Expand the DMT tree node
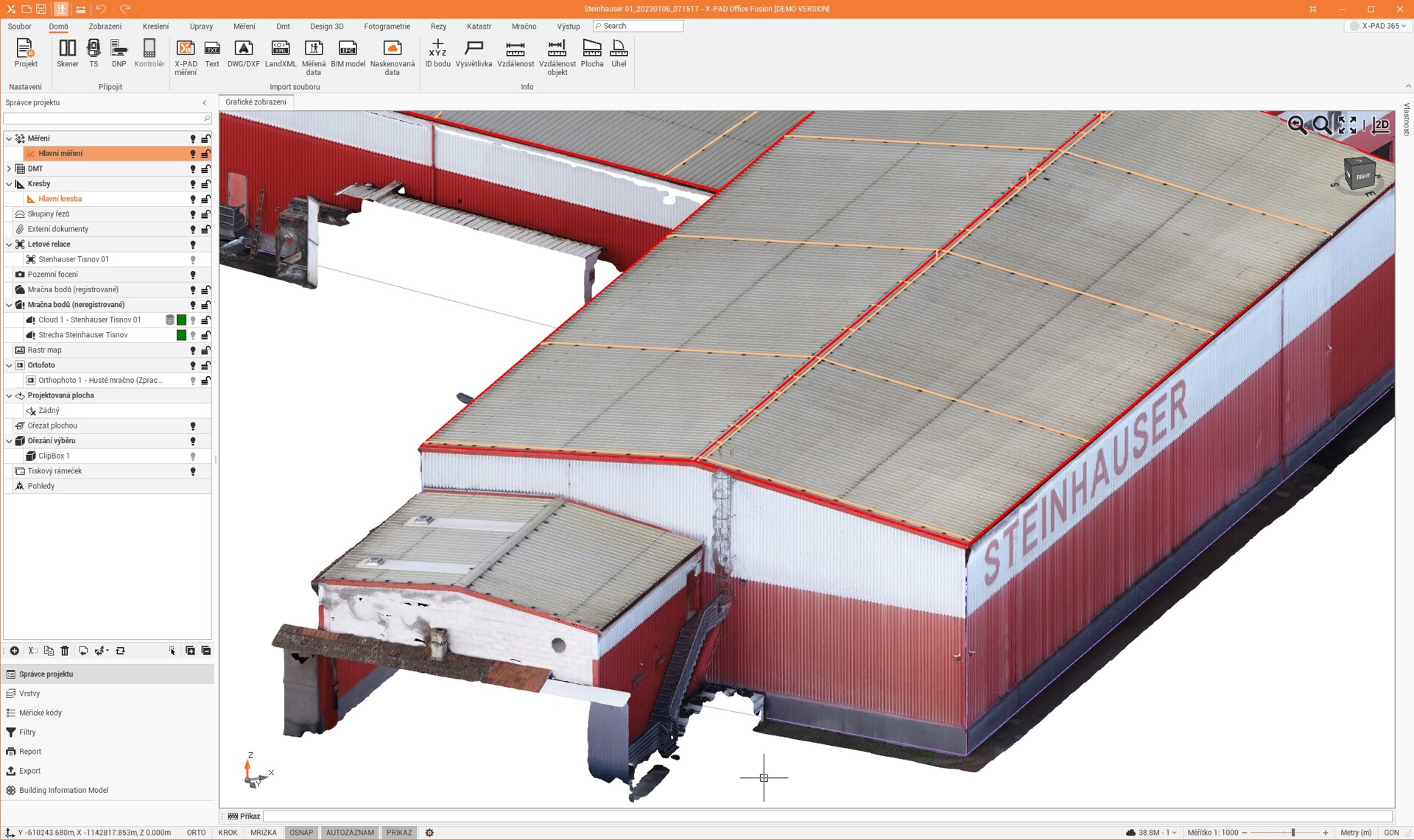Image resolution: width=1414 pixels, height=840 pixels. tap(9, 169)
